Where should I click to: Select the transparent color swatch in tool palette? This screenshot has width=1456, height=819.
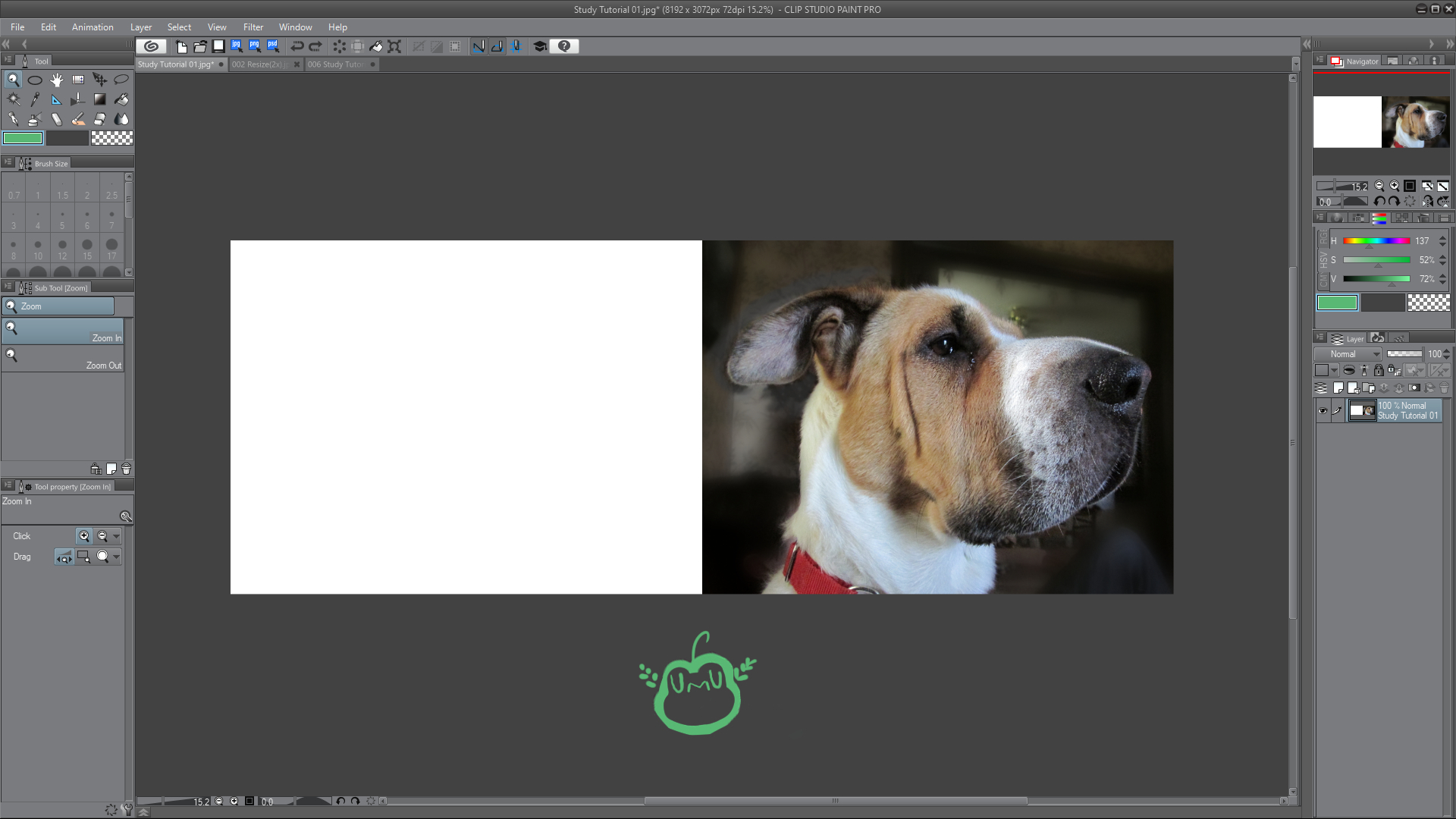[x=111, y=138]
